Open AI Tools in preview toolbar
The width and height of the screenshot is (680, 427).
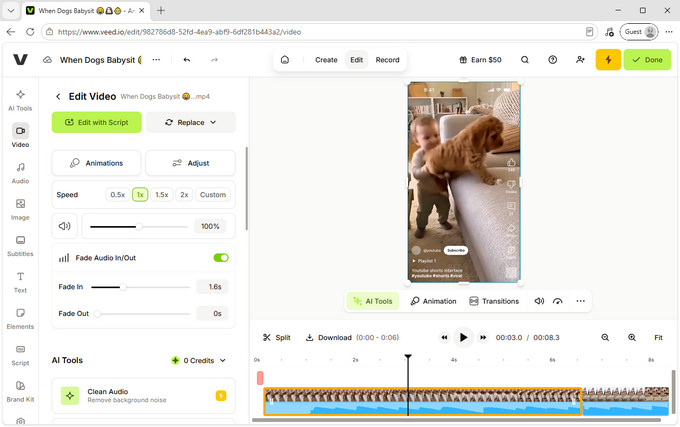click(x=373, y=301)
